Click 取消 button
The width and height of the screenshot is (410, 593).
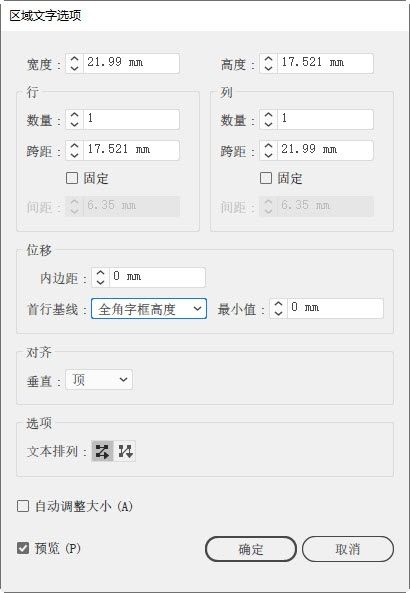point(348,549)
